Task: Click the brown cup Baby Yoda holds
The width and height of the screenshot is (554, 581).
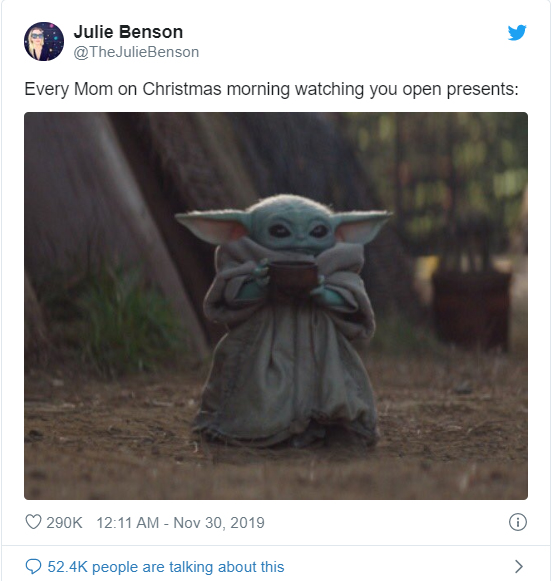Action: pyautogui.click(x=293, y=276)
